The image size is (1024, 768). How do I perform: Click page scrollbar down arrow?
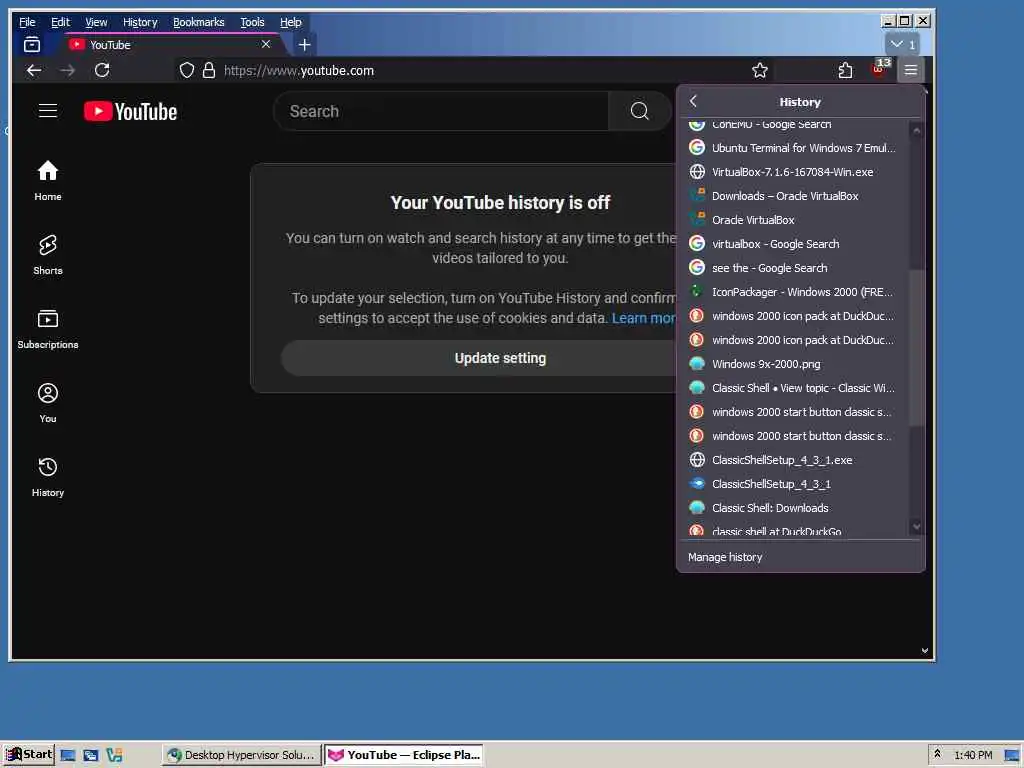coord(925,650)
